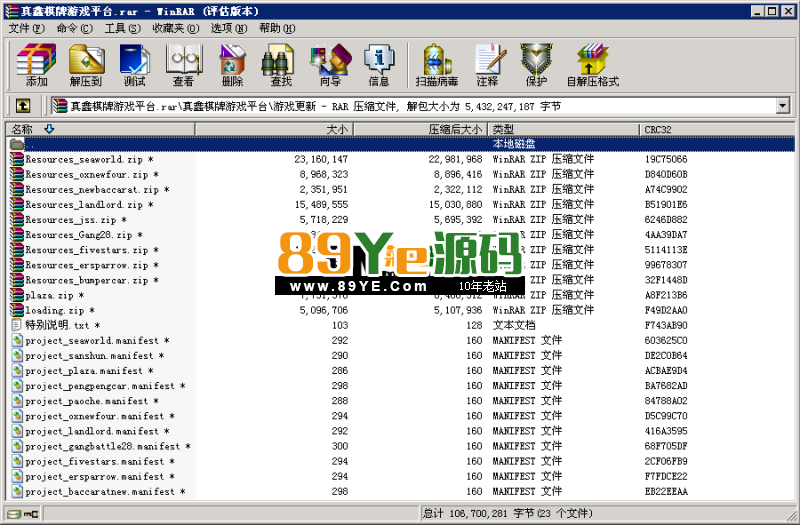800x525 pixels.
Task: Open the Help (帮助) menu
Action: pyautogui.click(x=277, y=29)
